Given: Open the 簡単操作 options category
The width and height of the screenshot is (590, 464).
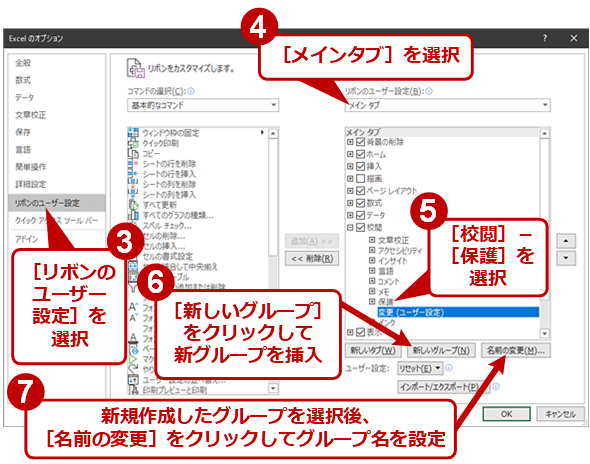Looking at the screenshot, I should (30, 167).
